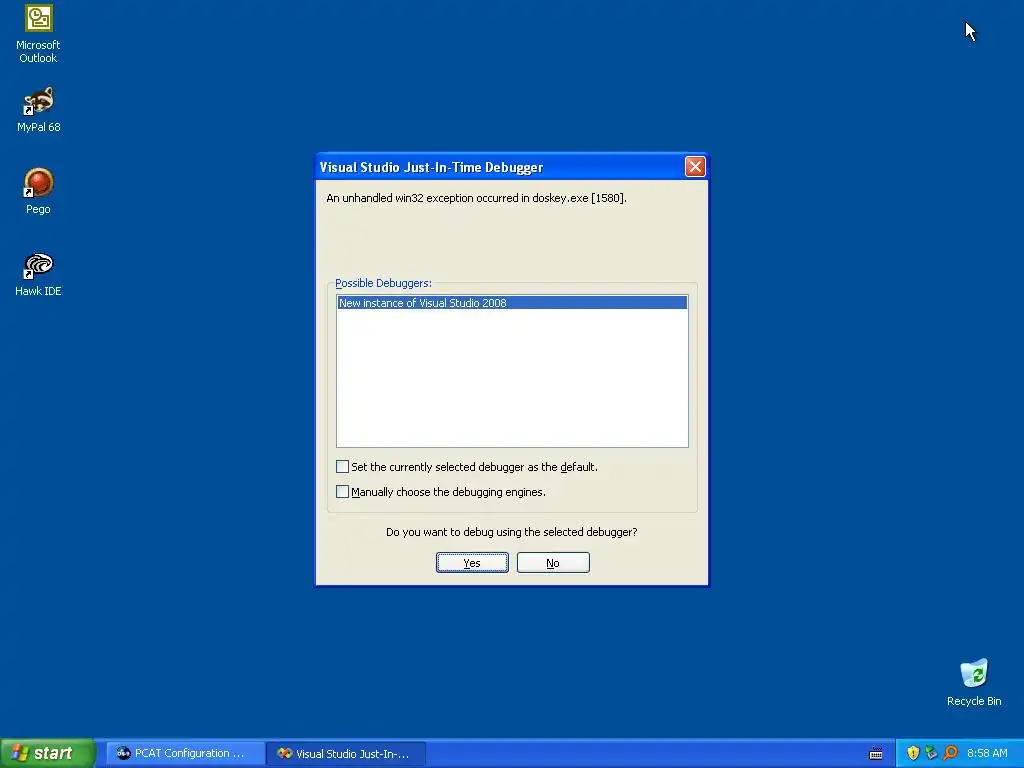Select 'New instance of Visual Studio 2008'

coord(512,302)
